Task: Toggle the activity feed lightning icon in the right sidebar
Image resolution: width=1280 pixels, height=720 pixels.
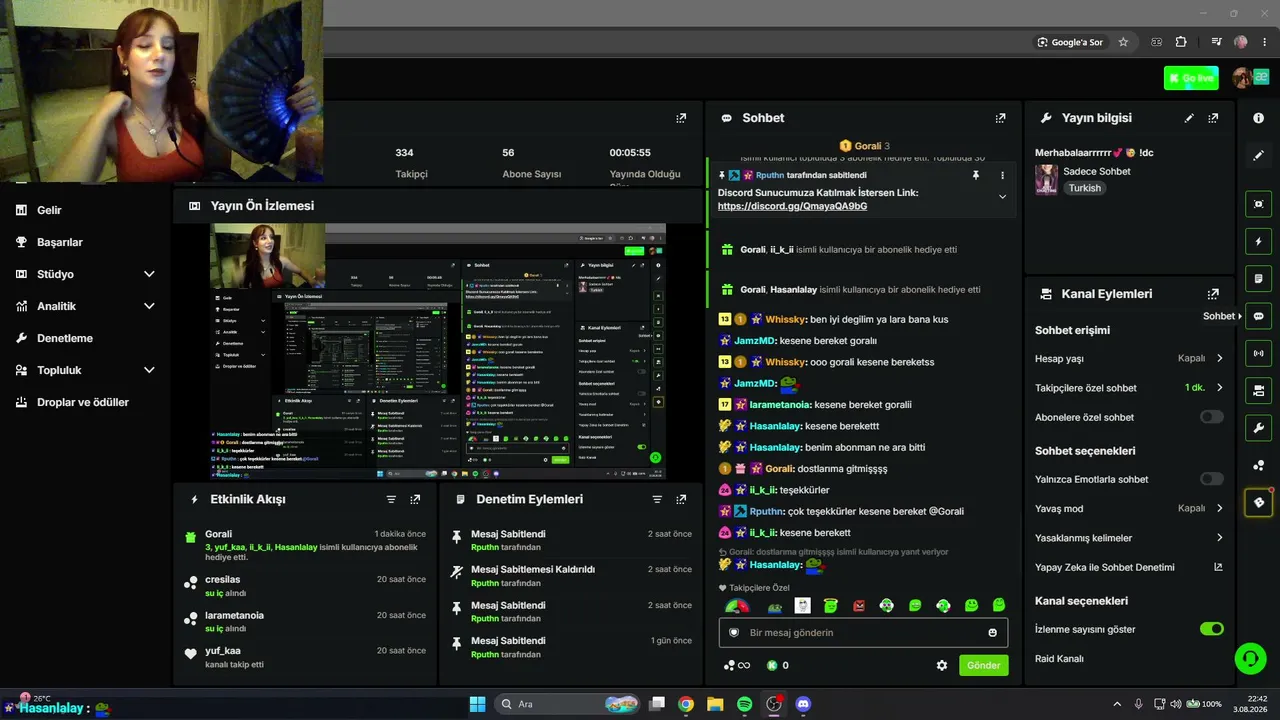Action: tap(1258, 241)
